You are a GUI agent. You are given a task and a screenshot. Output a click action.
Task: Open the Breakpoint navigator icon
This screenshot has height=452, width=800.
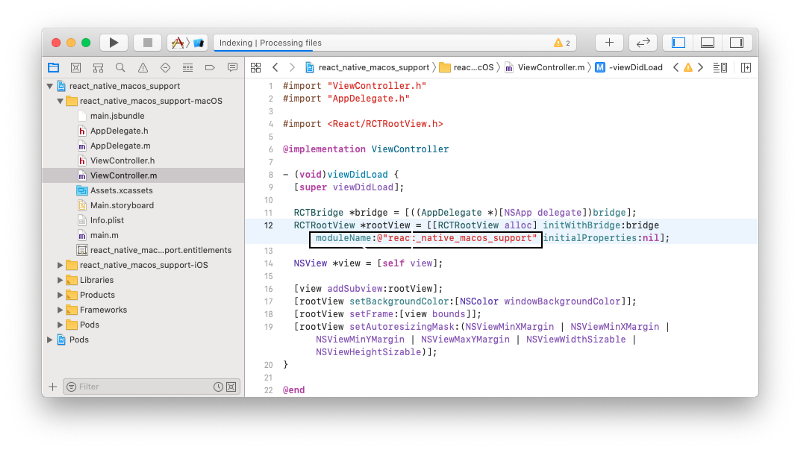pyautogui.click(x=210, y=67)
